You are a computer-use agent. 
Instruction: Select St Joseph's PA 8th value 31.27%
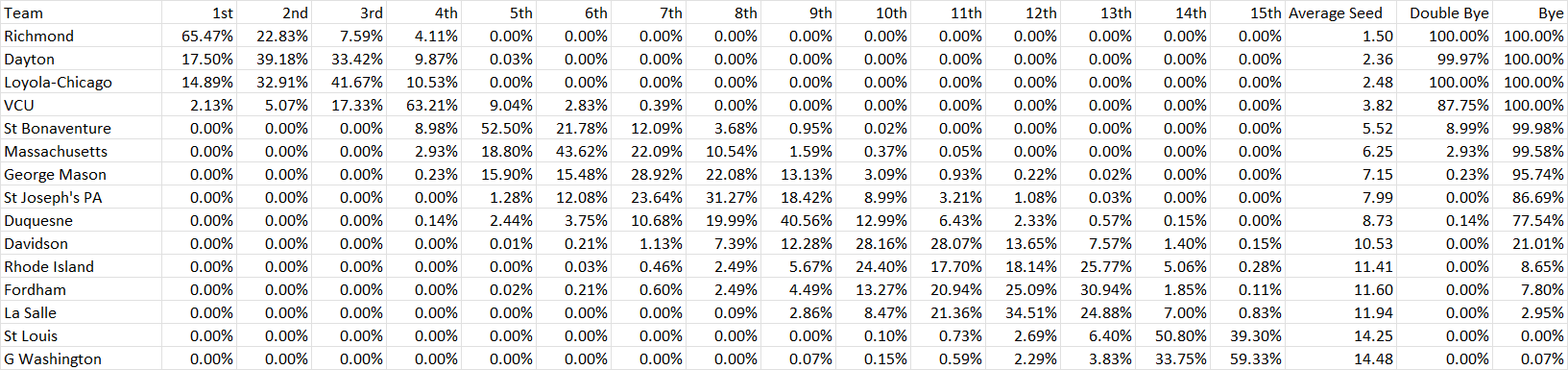[723, 197]
